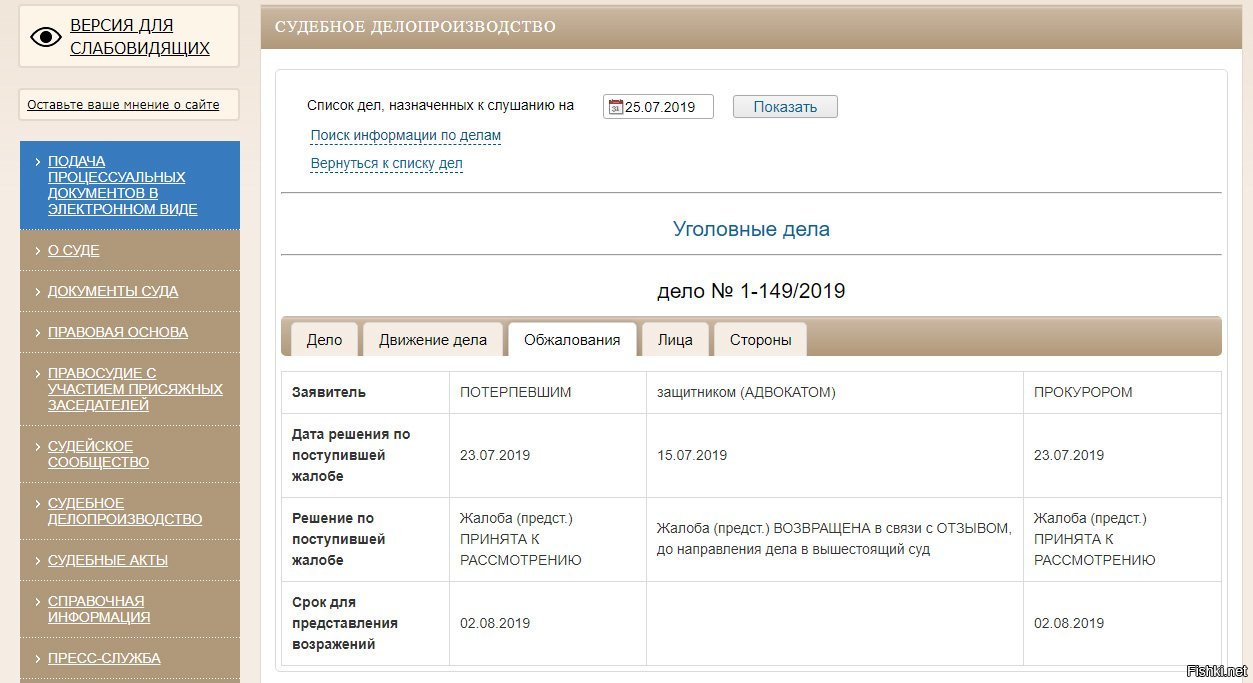Switch to the 'Дело' tab
The image size is (1253, 683).
pos(324,340)
